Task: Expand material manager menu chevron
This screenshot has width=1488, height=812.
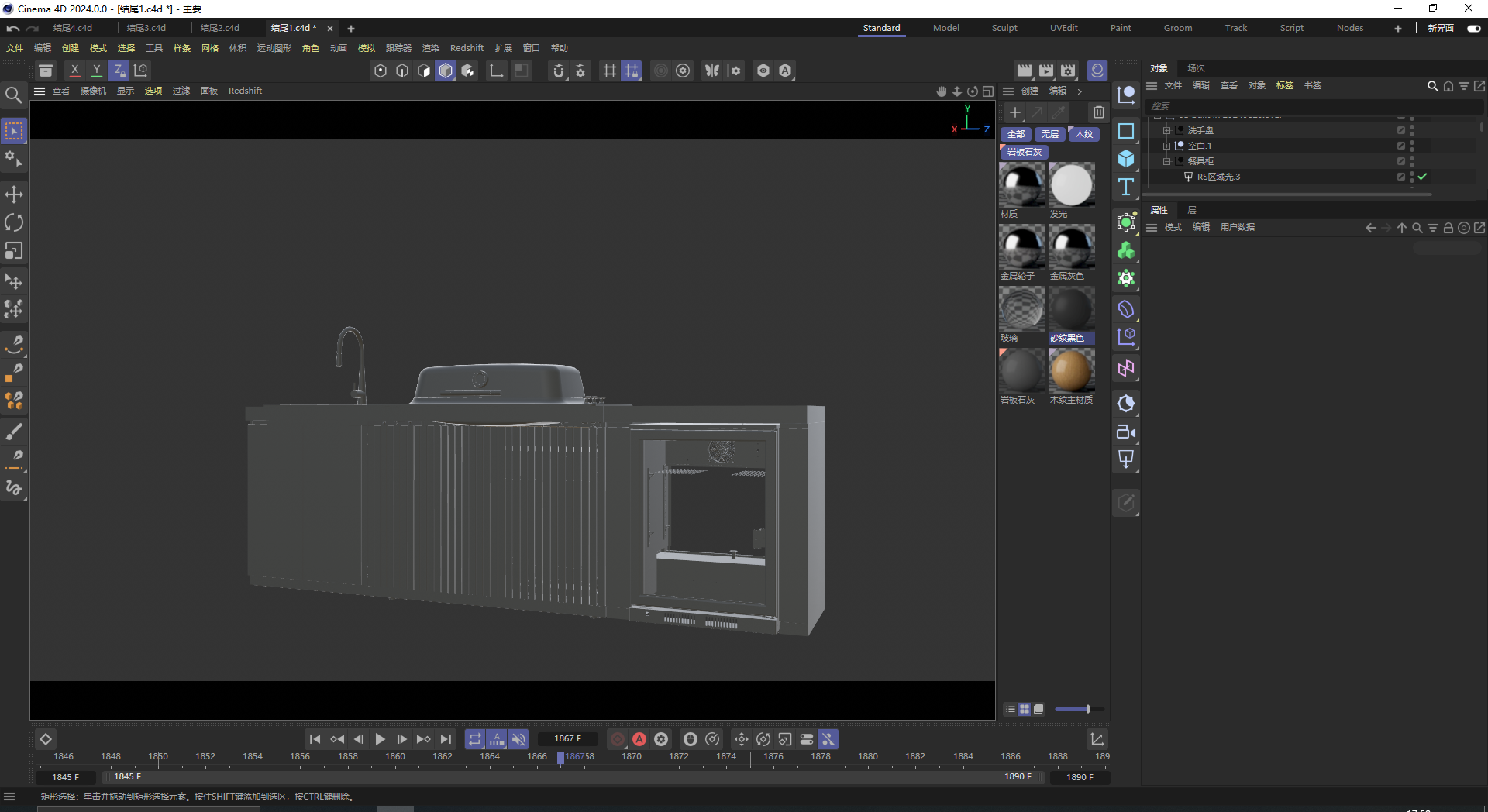Action: pos(1080,91)
